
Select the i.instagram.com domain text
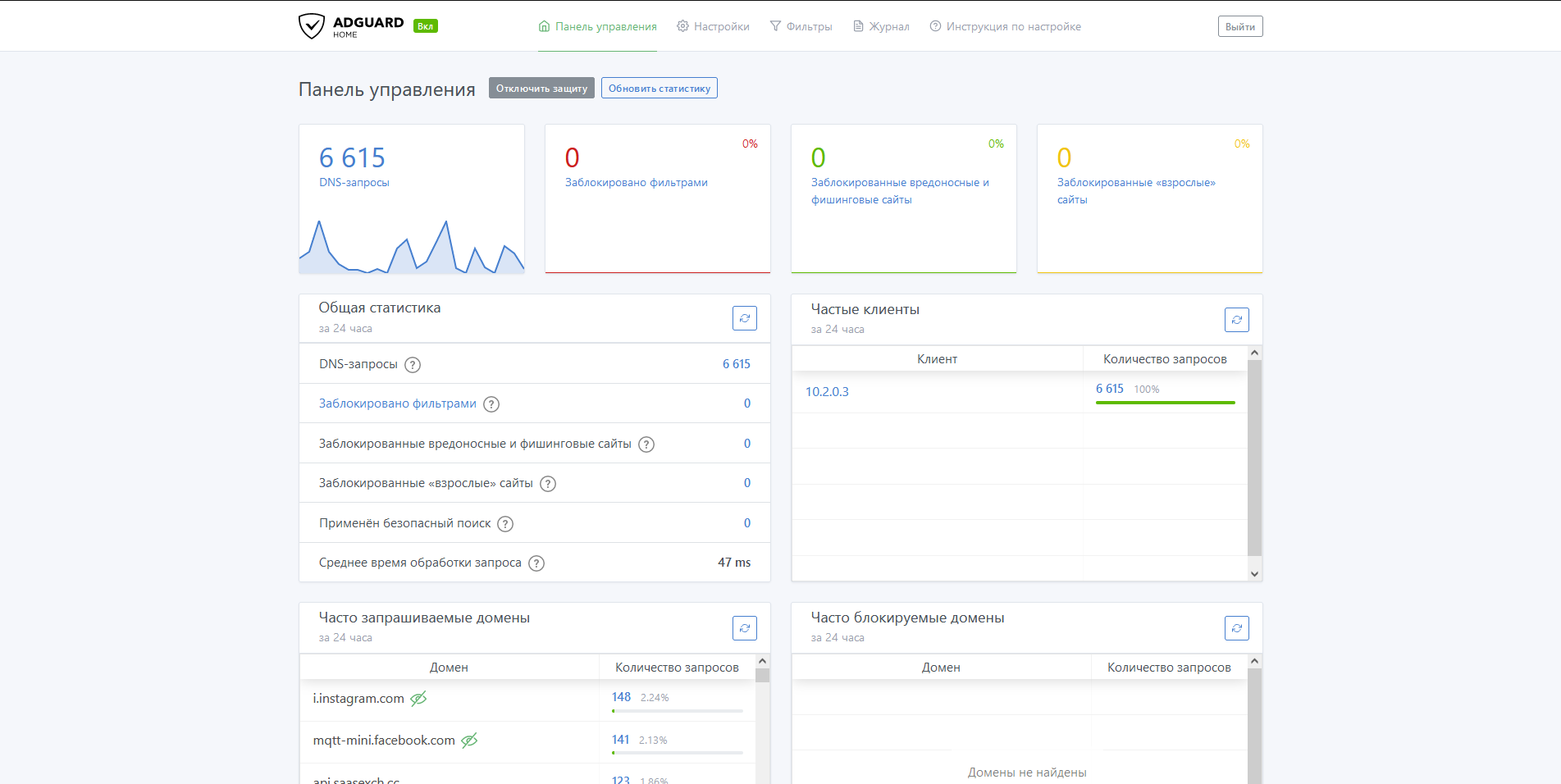(x=358, y=699)
